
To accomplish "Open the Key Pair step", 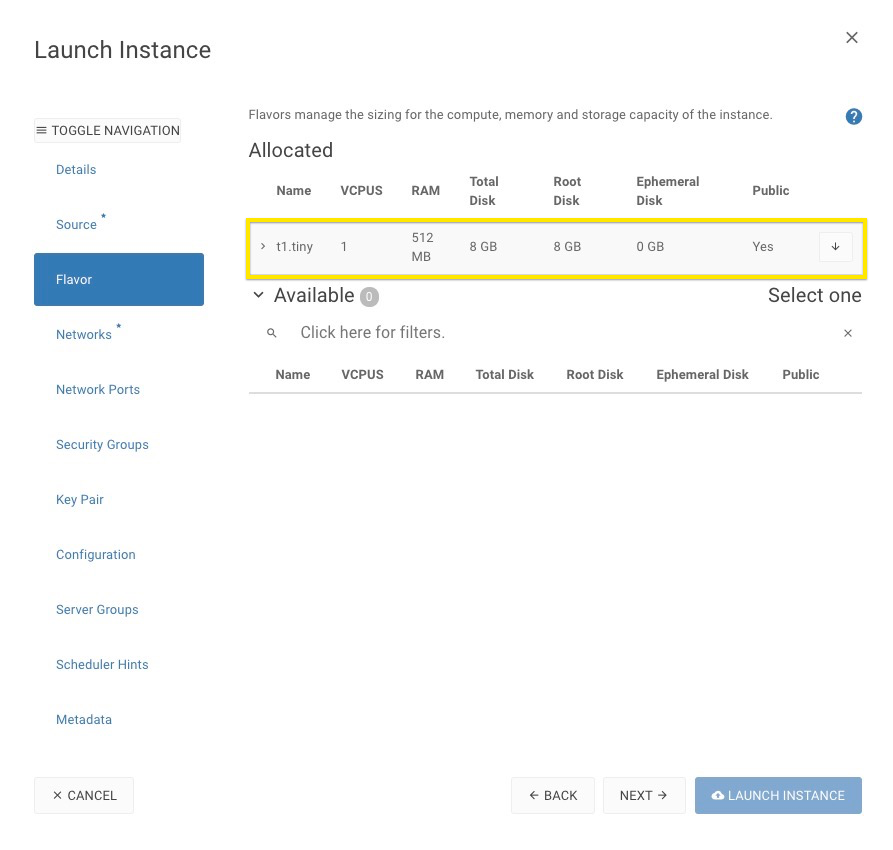I will pos(80,500).
